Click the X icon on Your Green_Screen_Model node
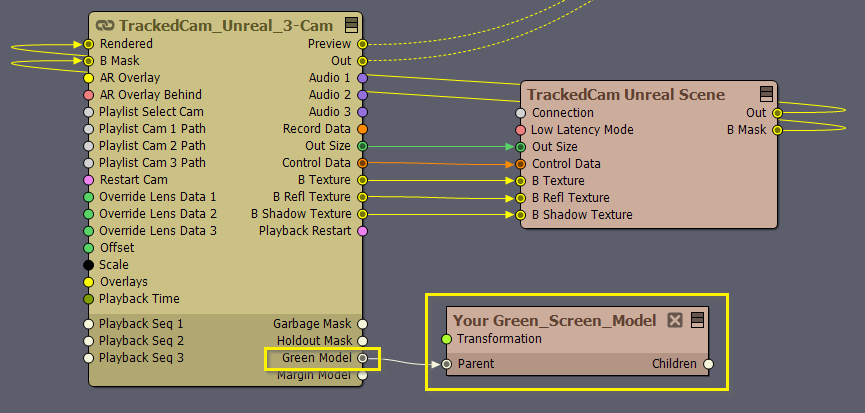865x413 pixels. 675,320
